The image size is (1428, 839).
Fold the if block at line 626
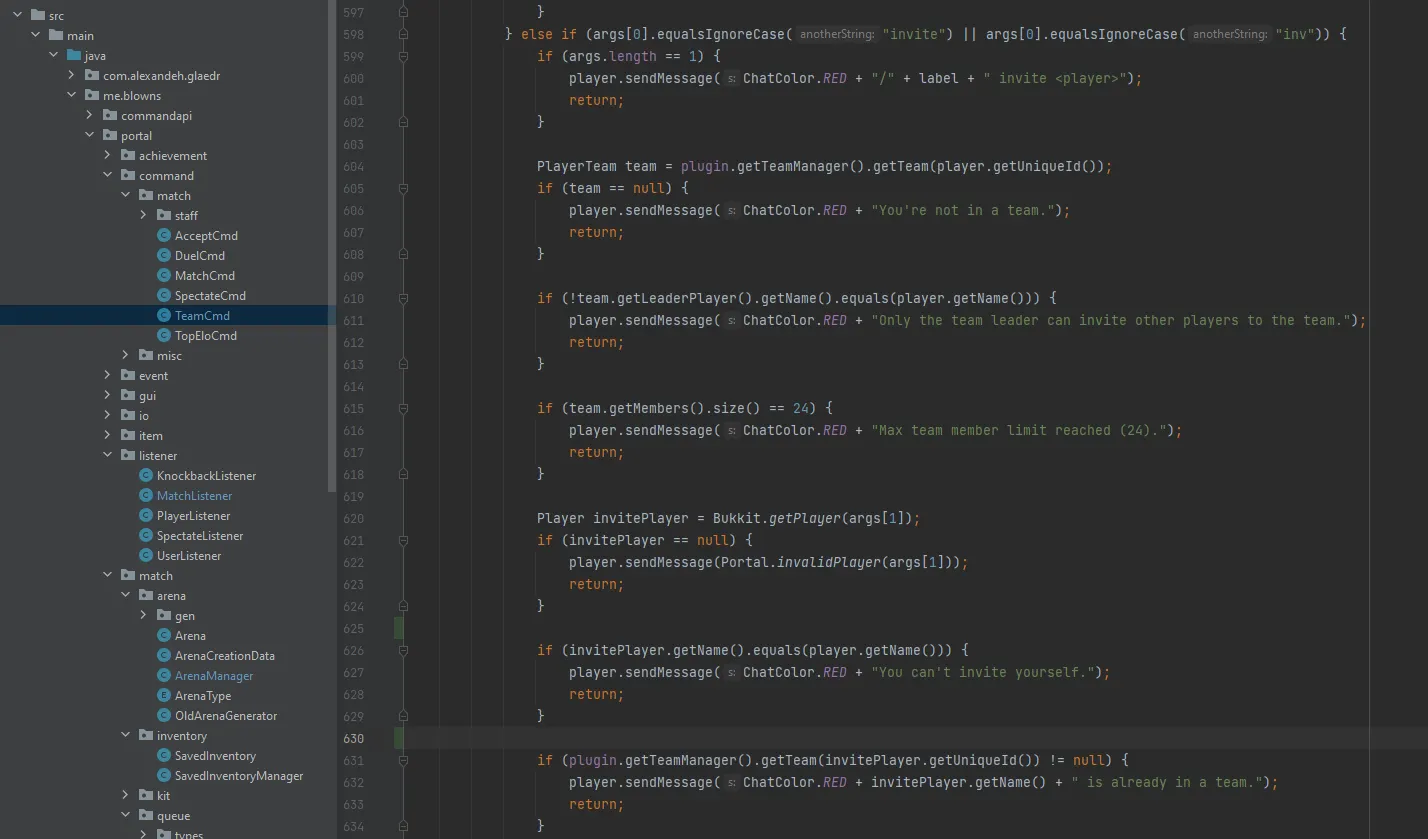click(403, 650)
